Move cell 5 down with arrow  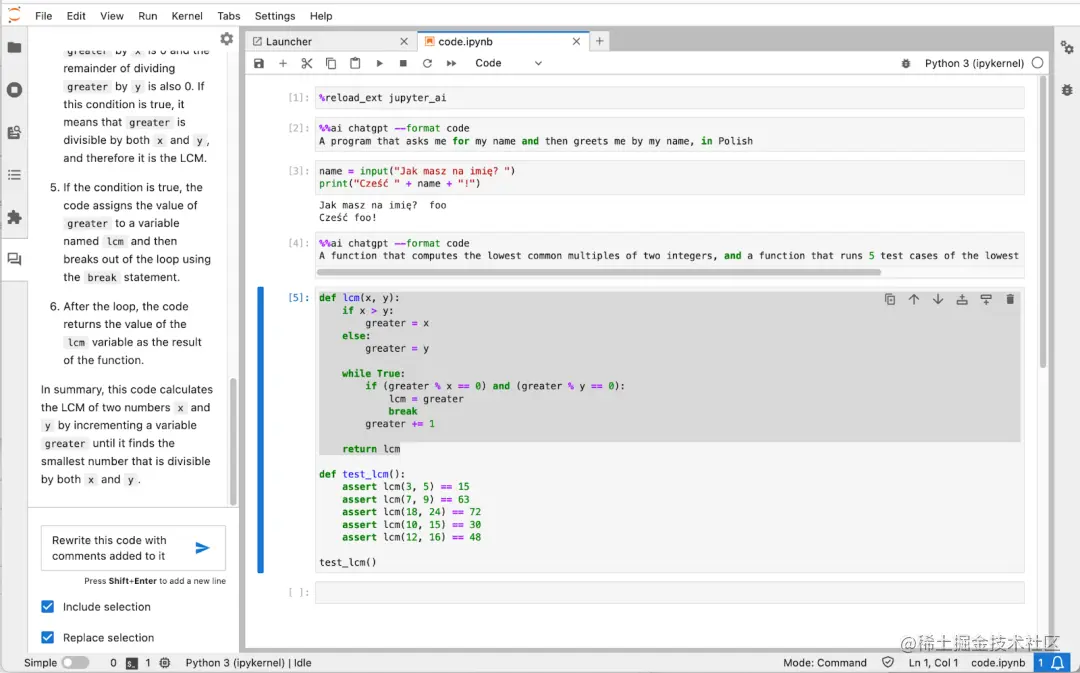[938, 300]
